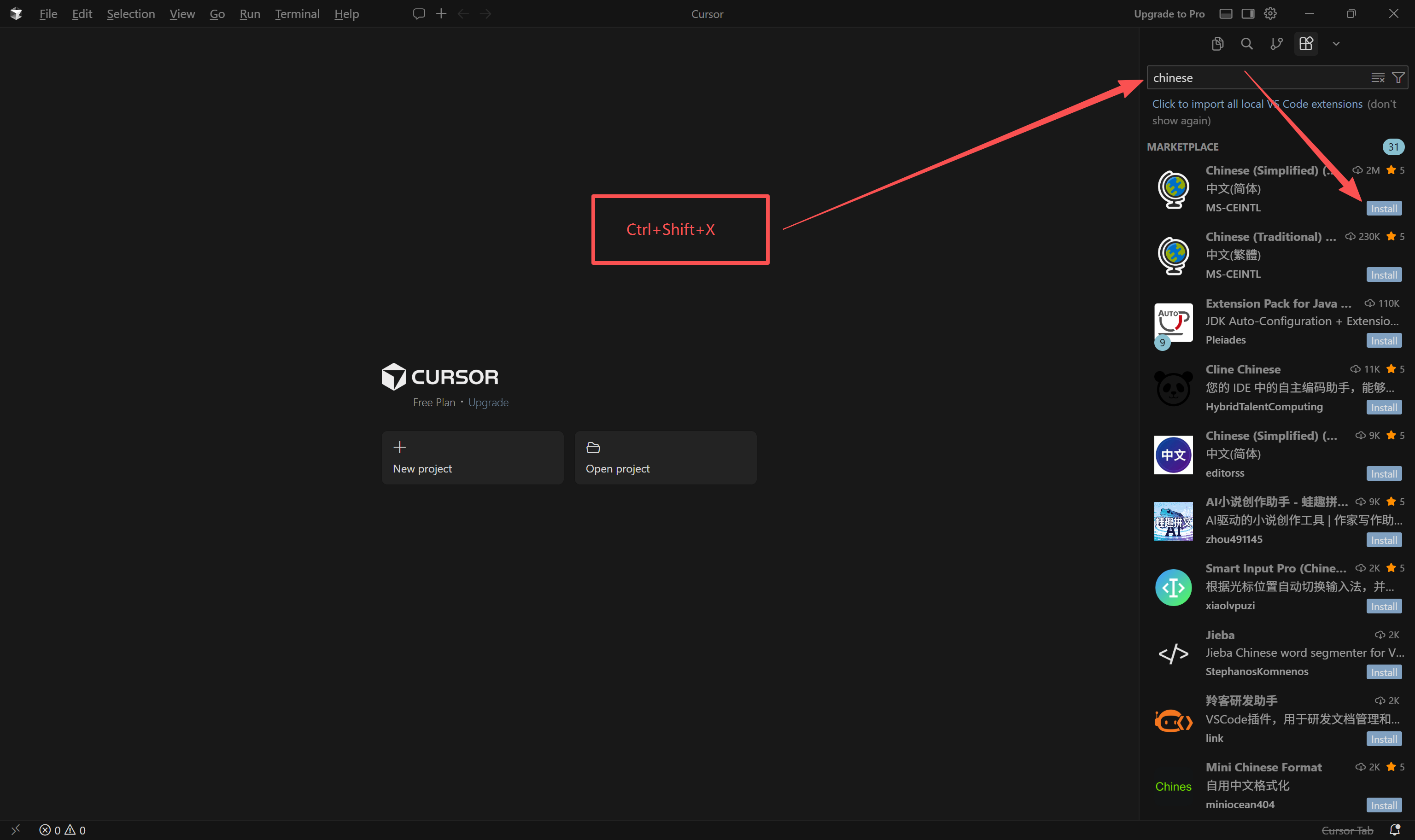Expand the sidebar views chevron dropdown

tap(1336, 44)
